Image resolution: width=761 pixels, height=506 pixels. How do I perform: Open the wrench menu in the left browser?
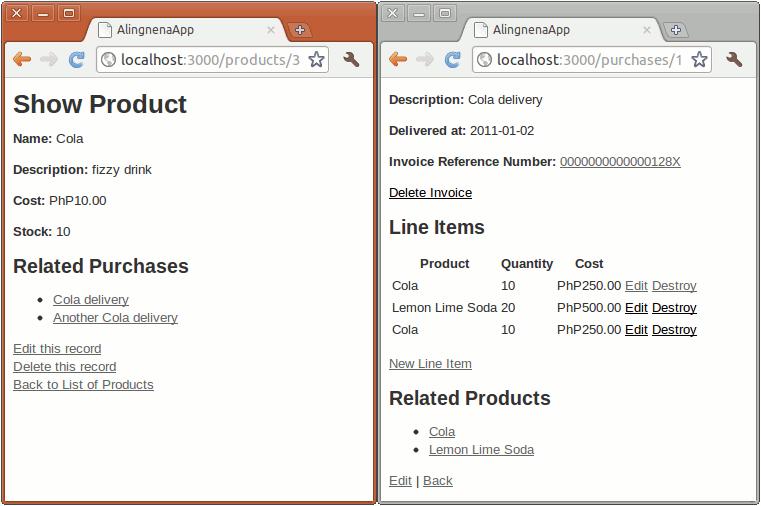click(351, 60)
